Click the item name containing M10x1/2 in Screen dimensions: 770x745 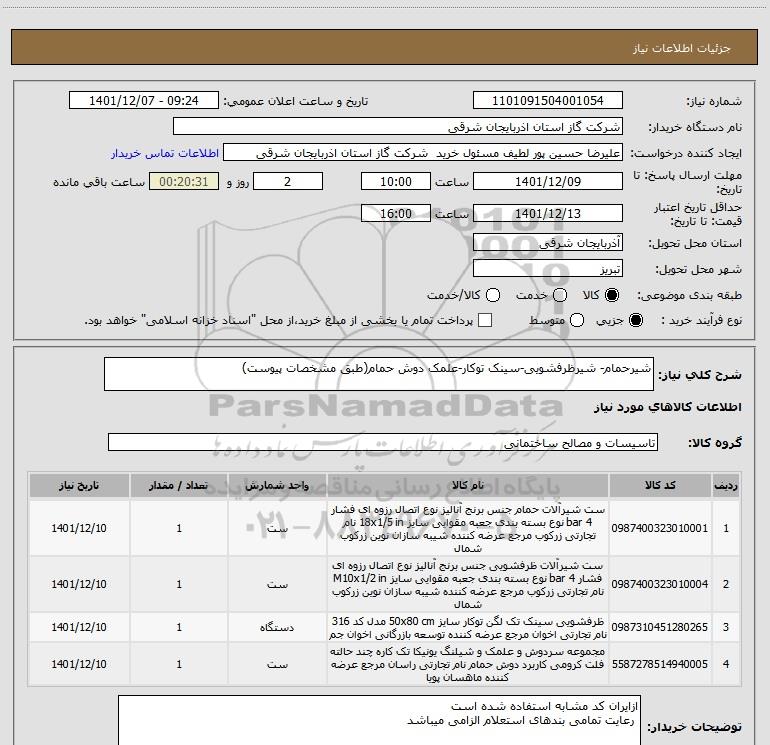point(468,584)
